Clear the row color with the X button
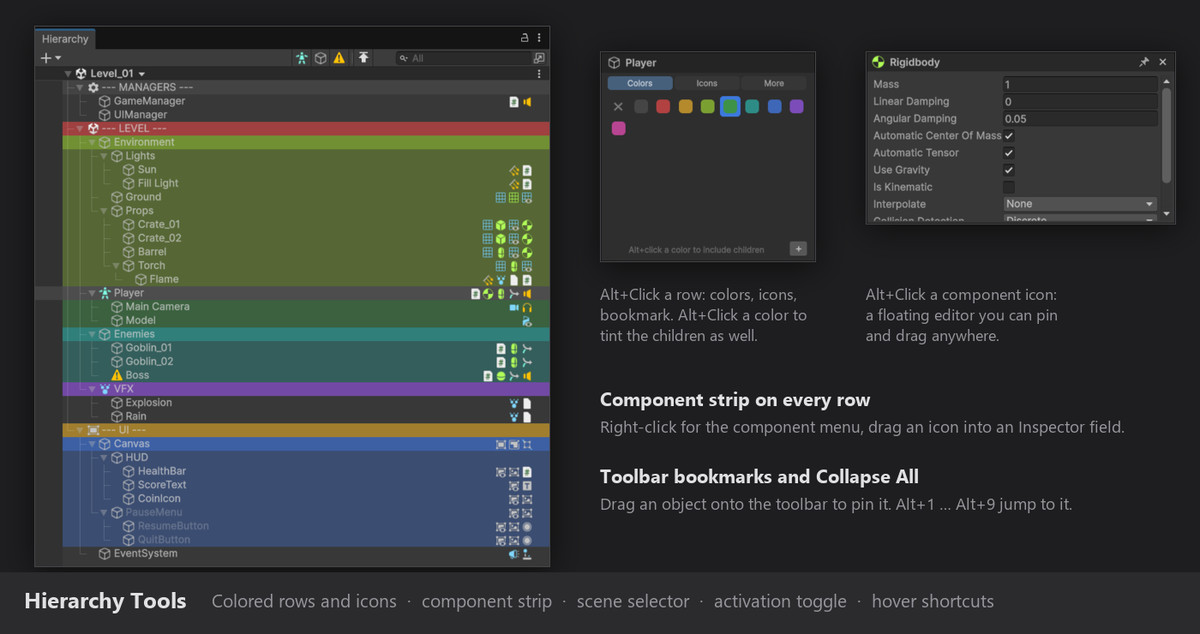The image size is (1200, 634). click(618, 107)
